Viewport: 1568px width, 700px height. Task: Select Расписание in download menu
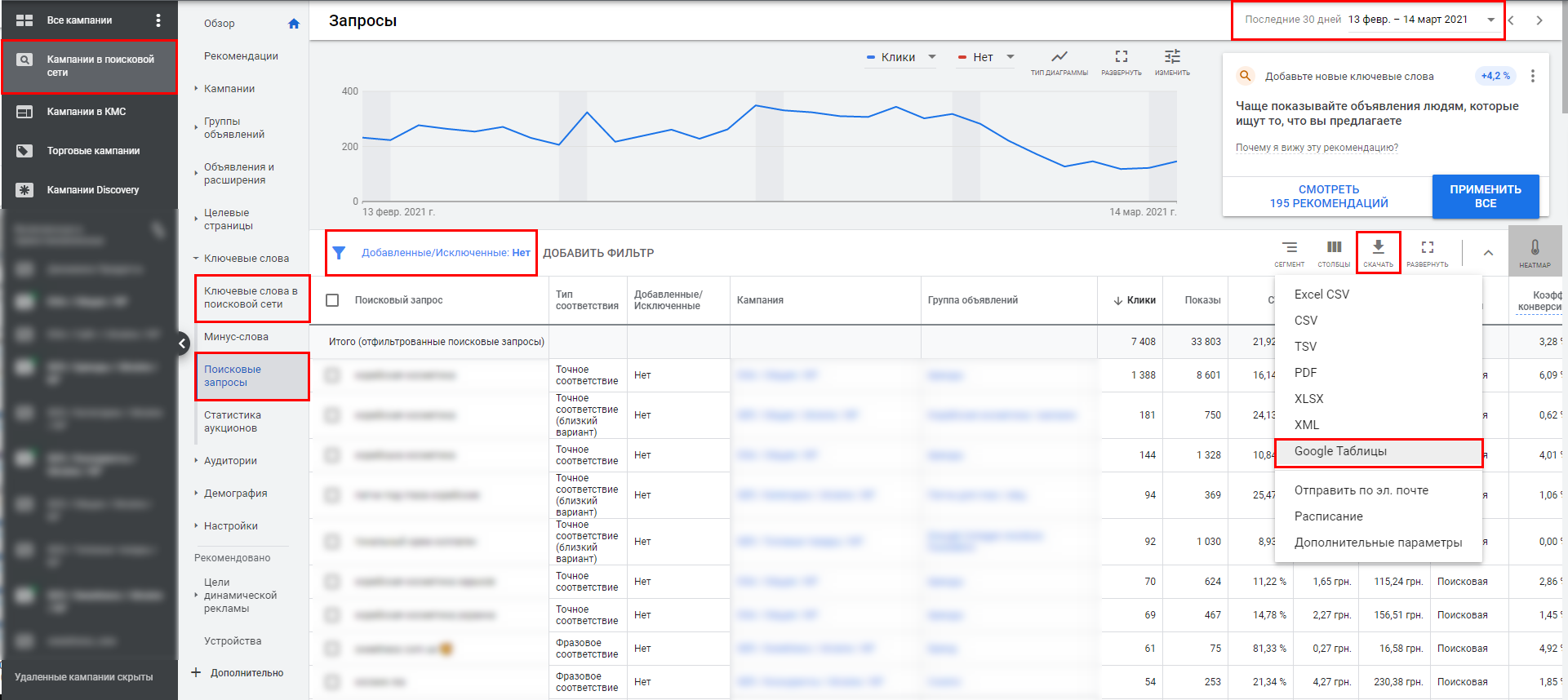tap(1378, 516)
